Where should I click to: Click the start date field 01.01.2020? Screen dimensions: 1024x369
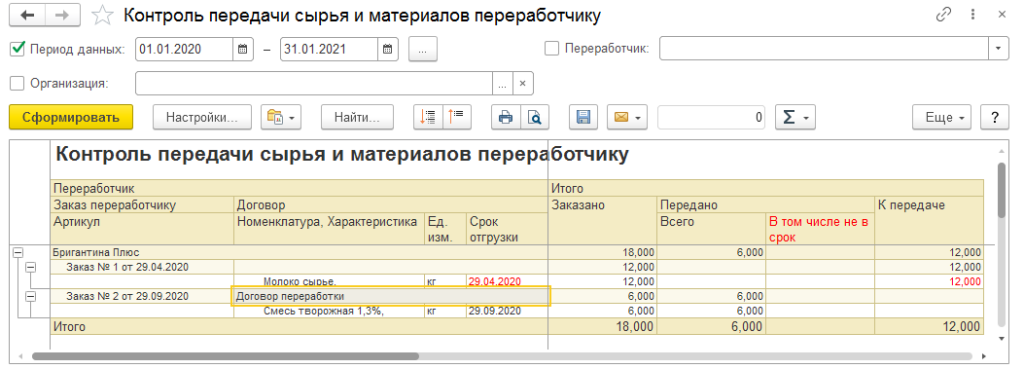[x=184, y=49]
